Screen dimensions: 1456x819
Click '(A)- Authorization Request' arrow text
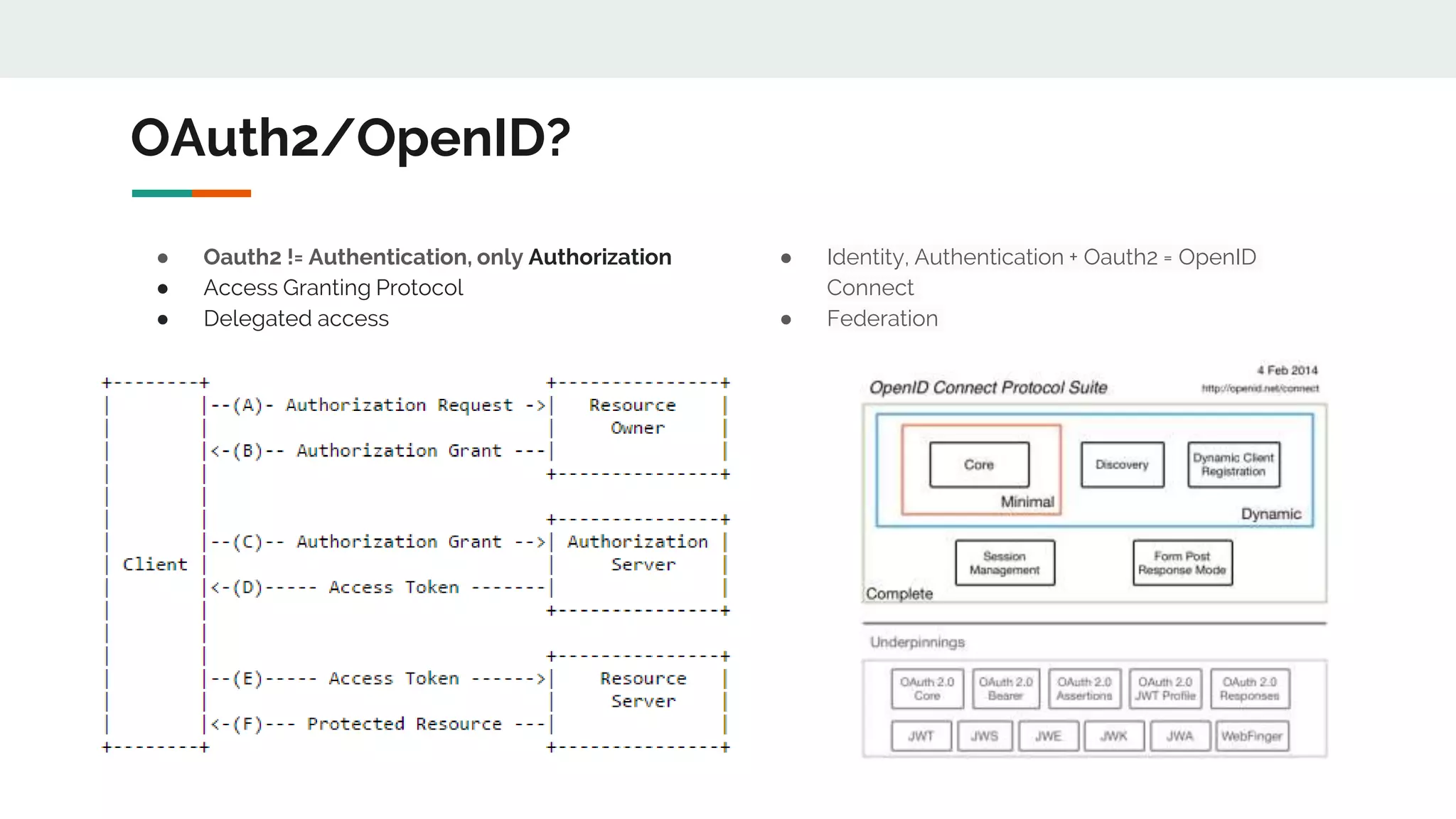click(x=373, y=405)
